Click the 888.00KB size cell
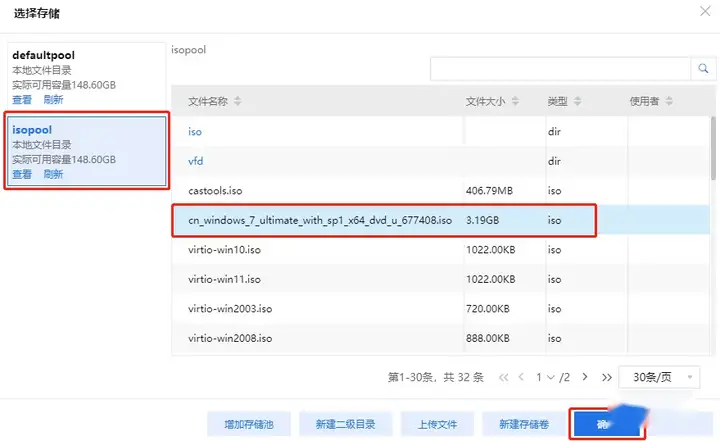The width and height of the screenshot is (720, 441). [488, 339]
